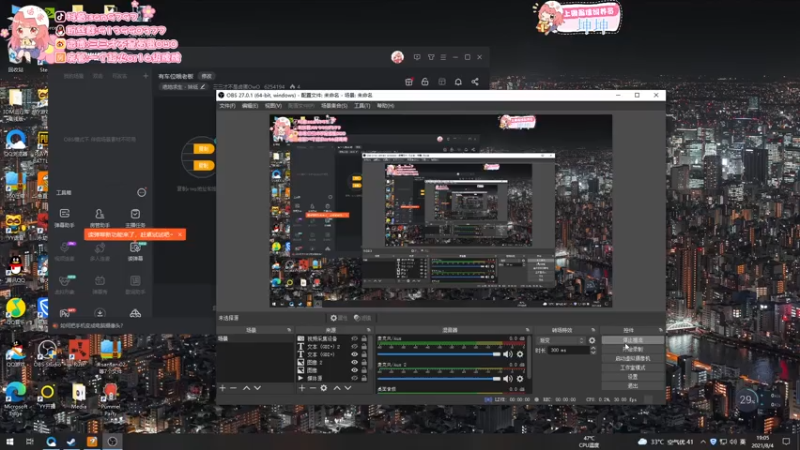Click share icon in streaming app toolbar

click(475, 82)
